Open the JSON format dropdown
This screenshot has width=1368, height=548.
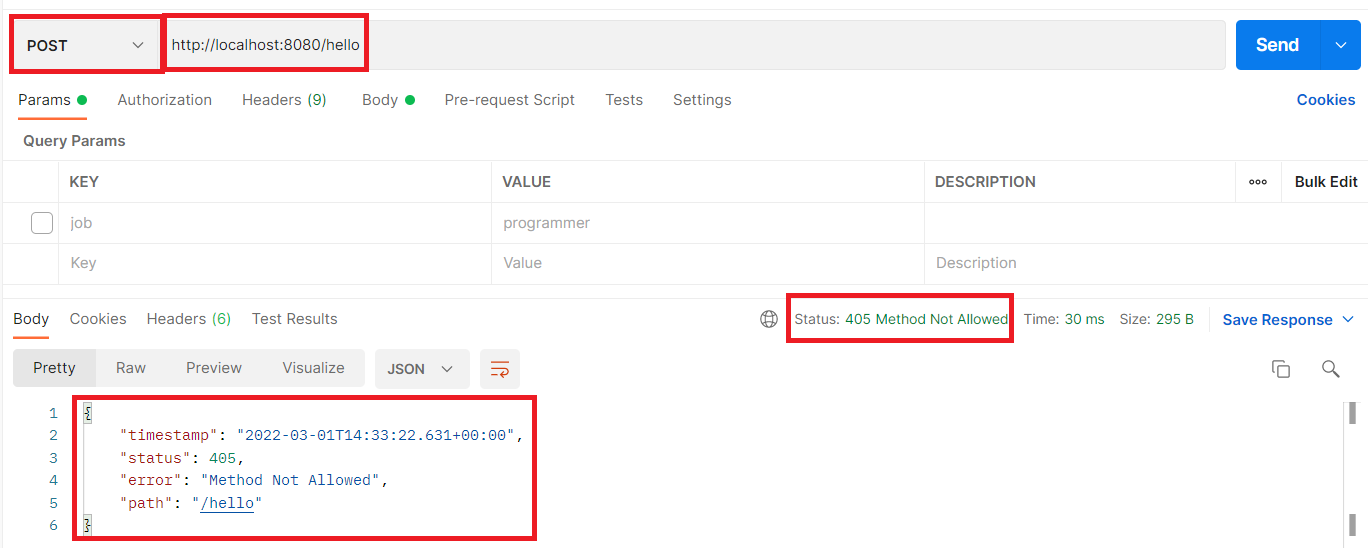420,369
